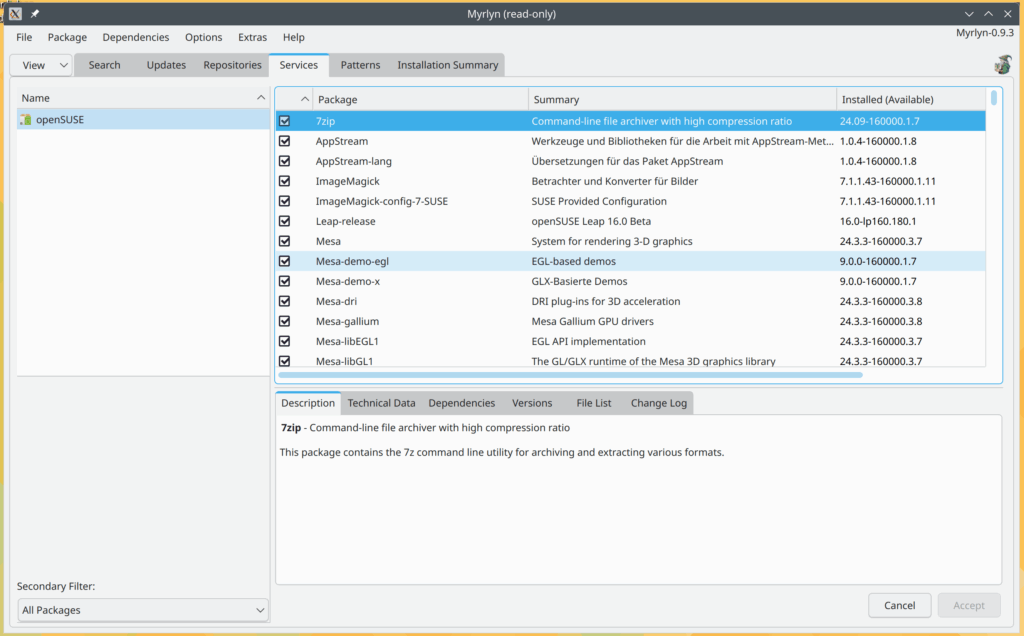Select the Mesa-demo-x package name

(347, 281)
